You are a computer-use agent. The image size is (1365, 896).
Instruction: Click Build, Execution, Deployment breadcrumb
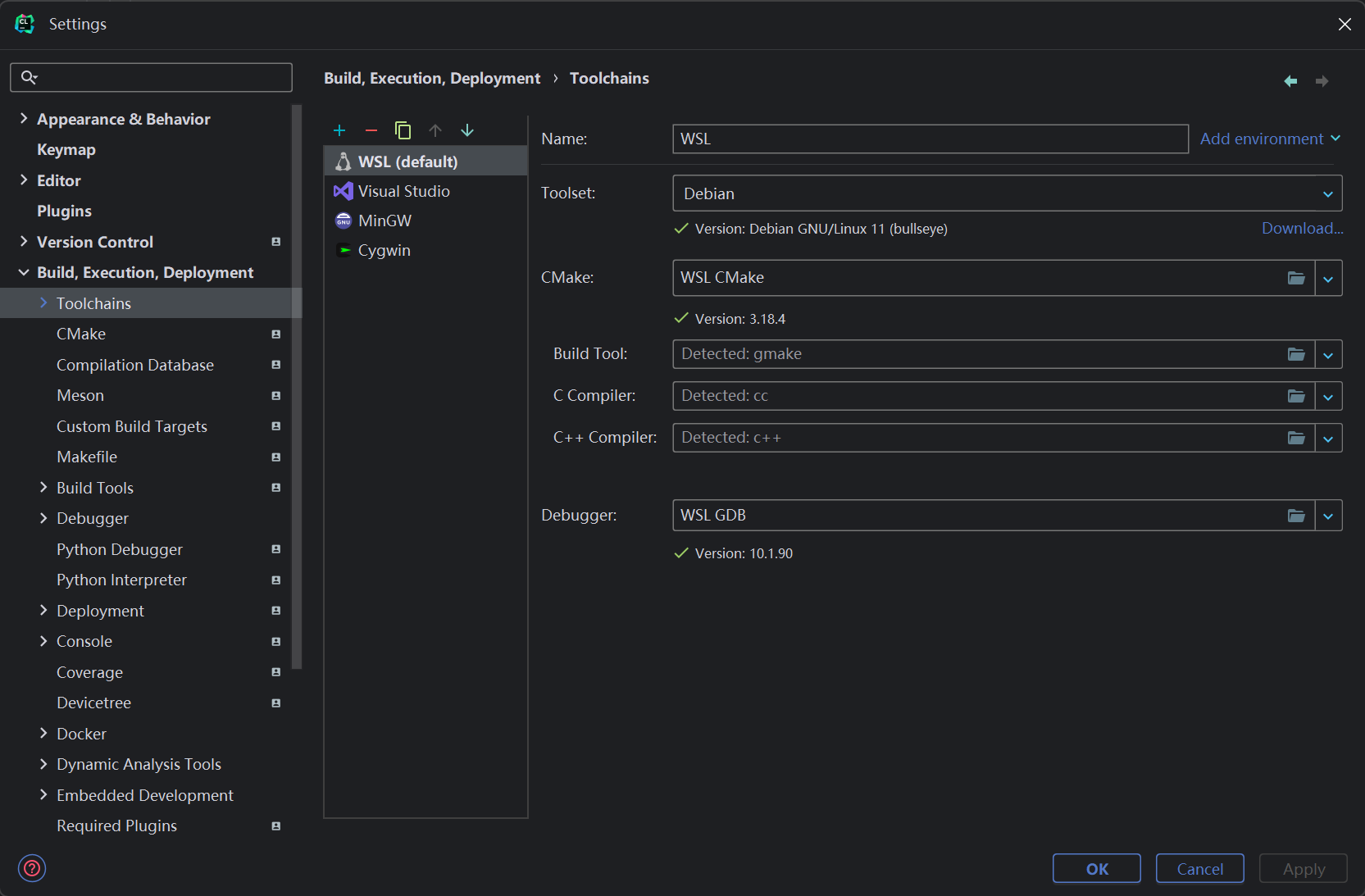point(432,78)
